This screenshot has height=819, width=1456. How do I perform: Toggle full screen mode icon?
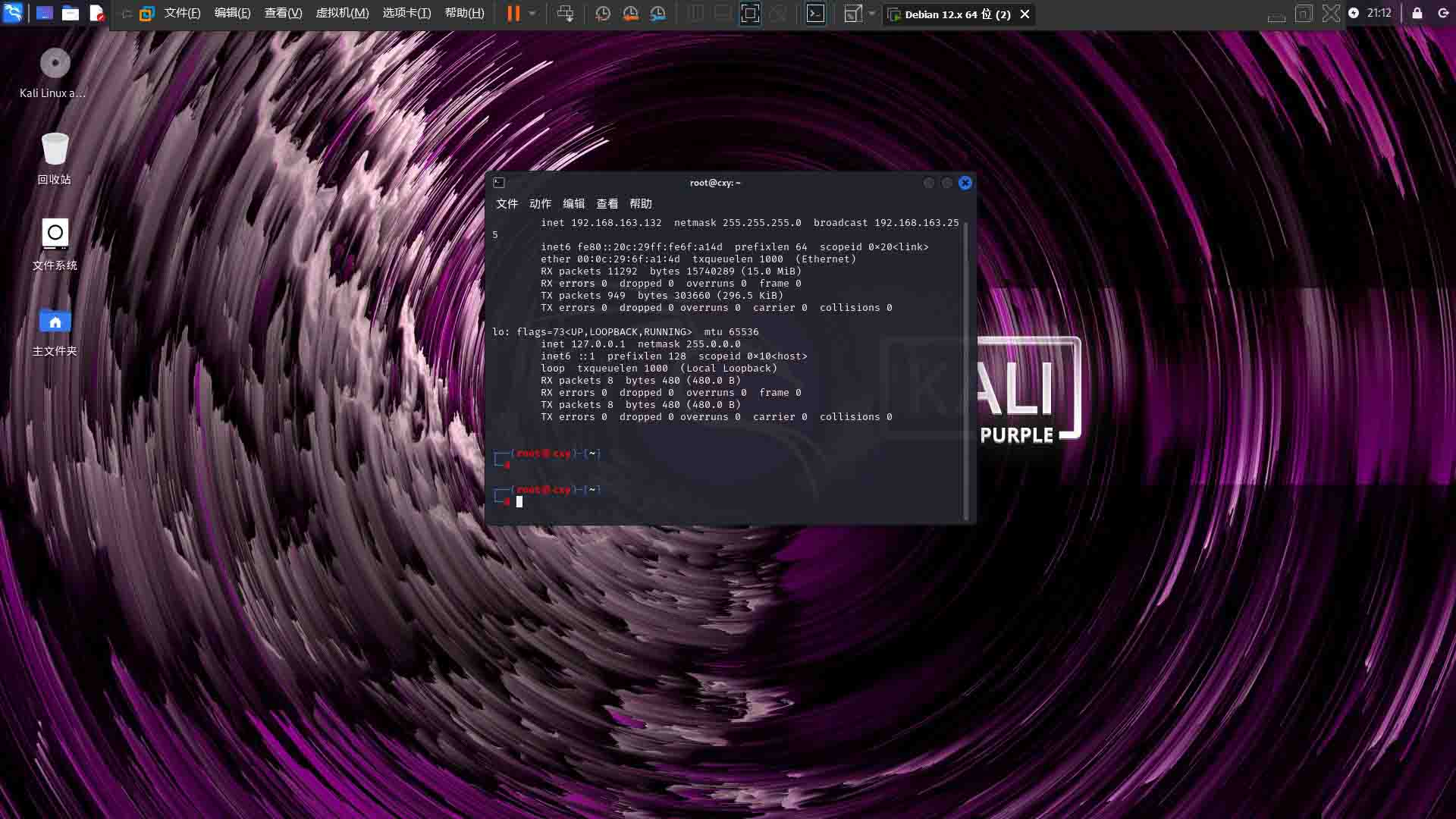(x=749, y=14)
